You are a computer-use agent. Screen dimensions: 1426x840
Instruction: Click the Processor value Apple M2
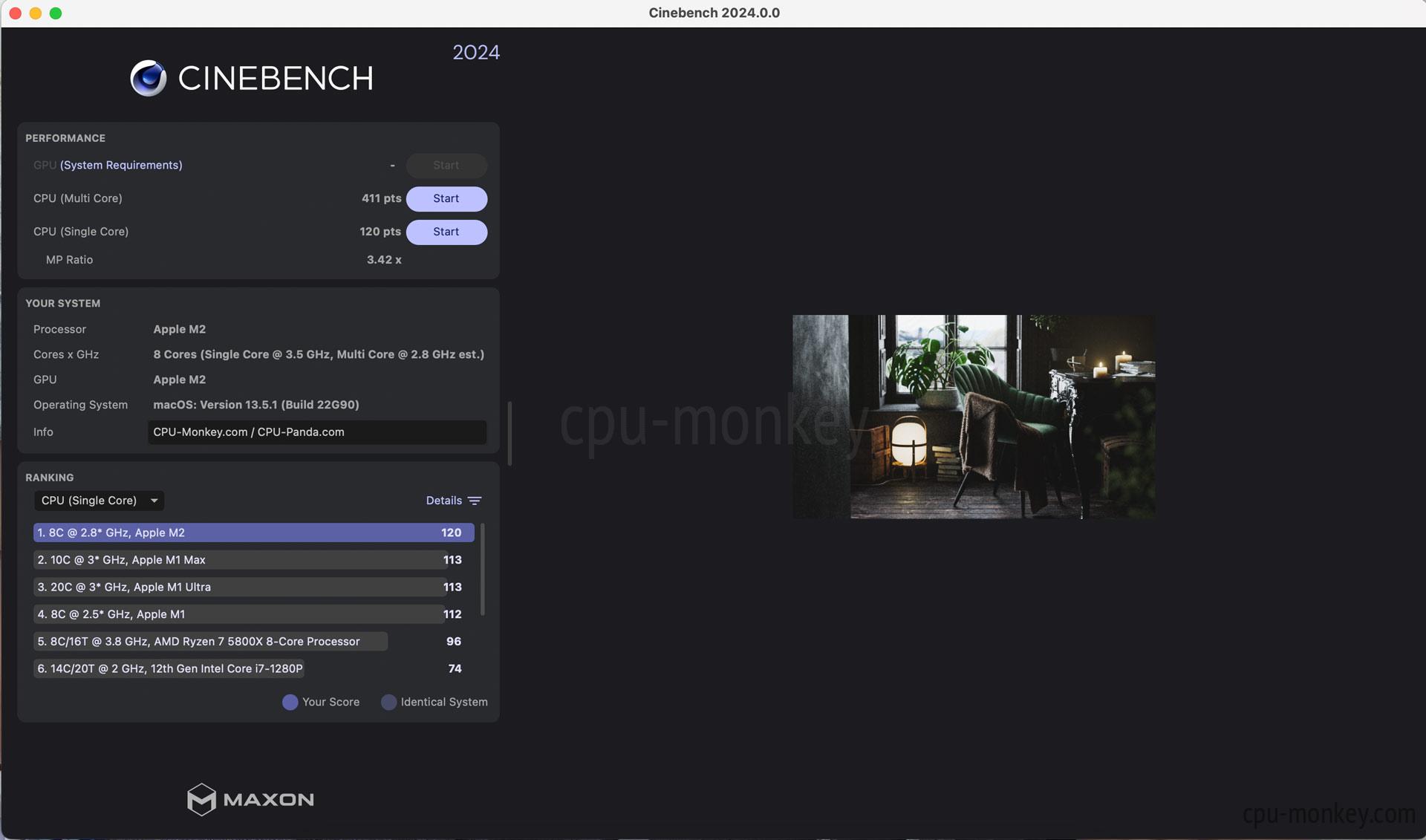point(180,329)
